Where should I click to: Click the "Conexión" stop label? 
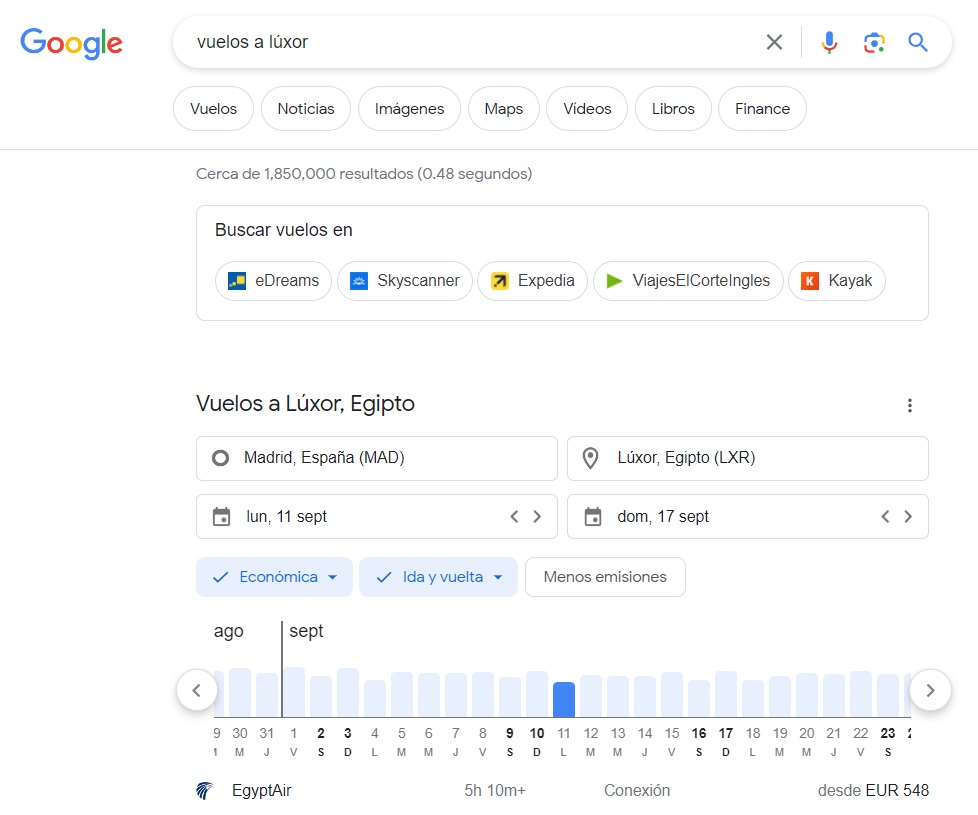tap(637, 791)
